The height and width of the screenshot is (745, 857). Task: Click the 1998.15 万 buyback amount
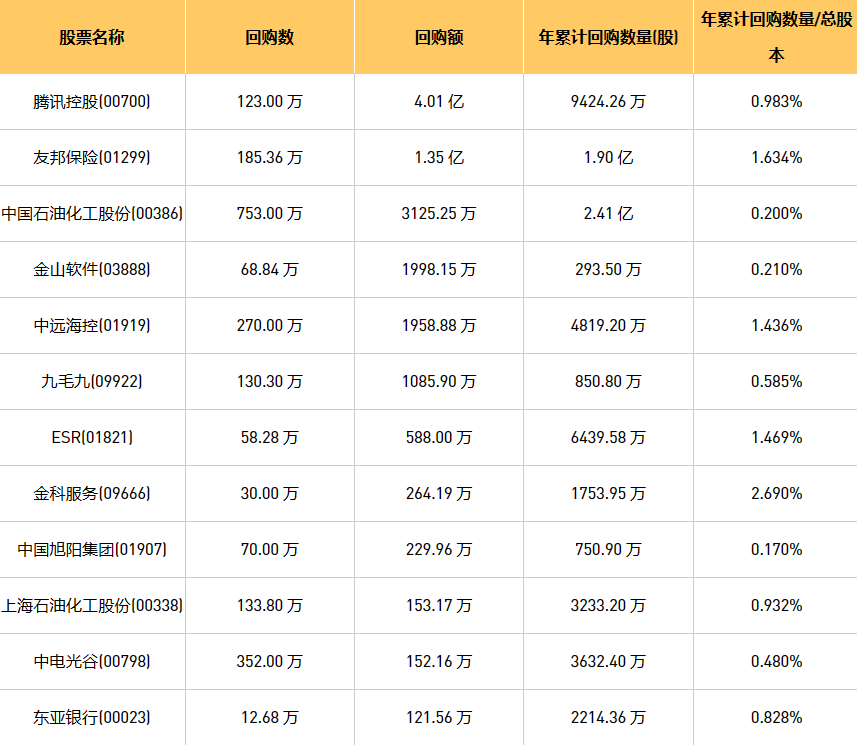pos(439,269)
